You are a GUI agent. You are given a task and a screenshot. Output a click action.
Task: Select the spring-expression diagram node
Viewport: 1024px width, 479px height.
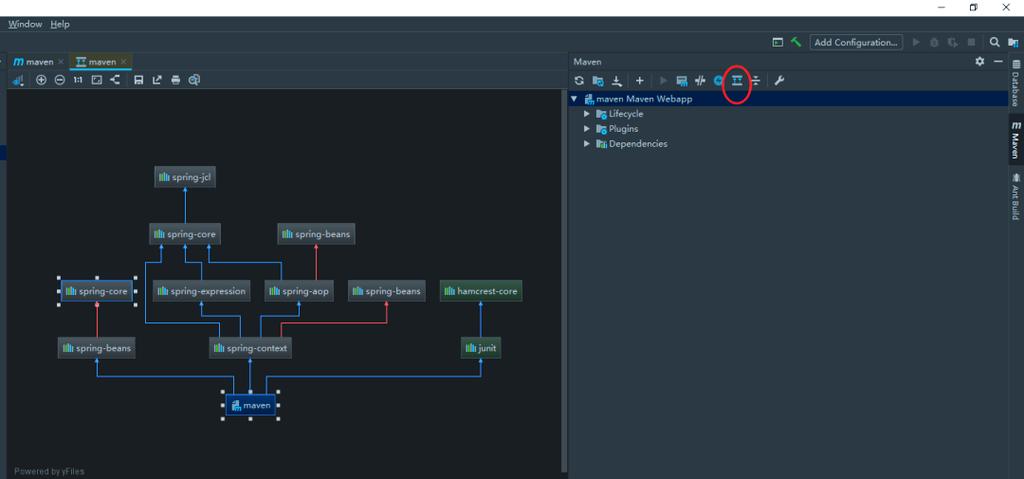pyautogui.click(x=202, y=291)
